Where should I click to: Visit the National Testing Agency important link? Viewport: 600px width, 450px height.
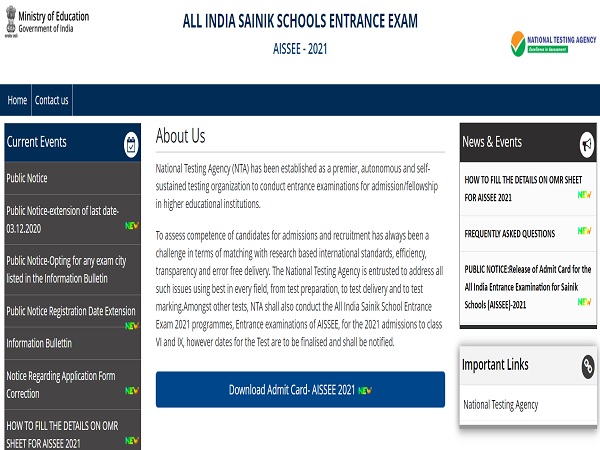click(500, 405)
